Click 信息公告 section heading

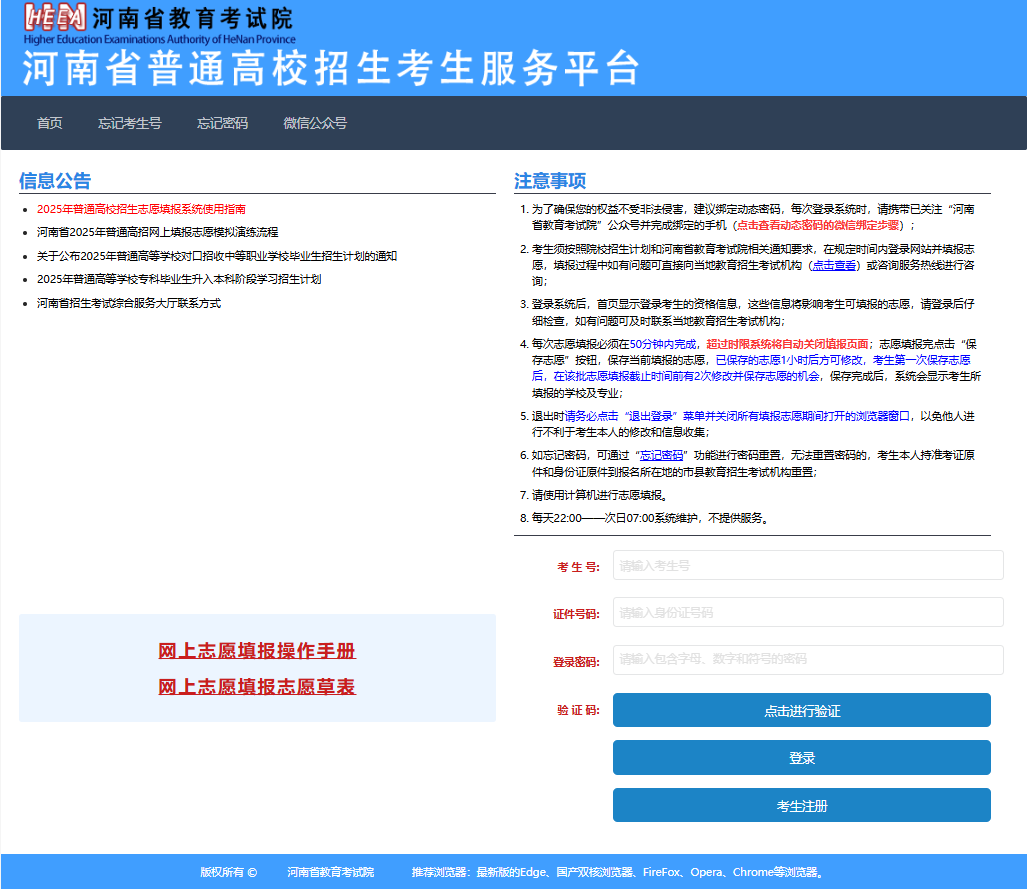55,181
